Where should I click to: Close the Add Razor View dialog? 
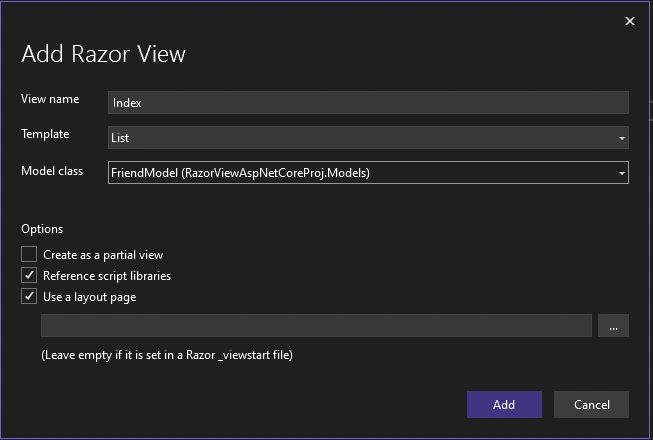[x=630, y=21]
